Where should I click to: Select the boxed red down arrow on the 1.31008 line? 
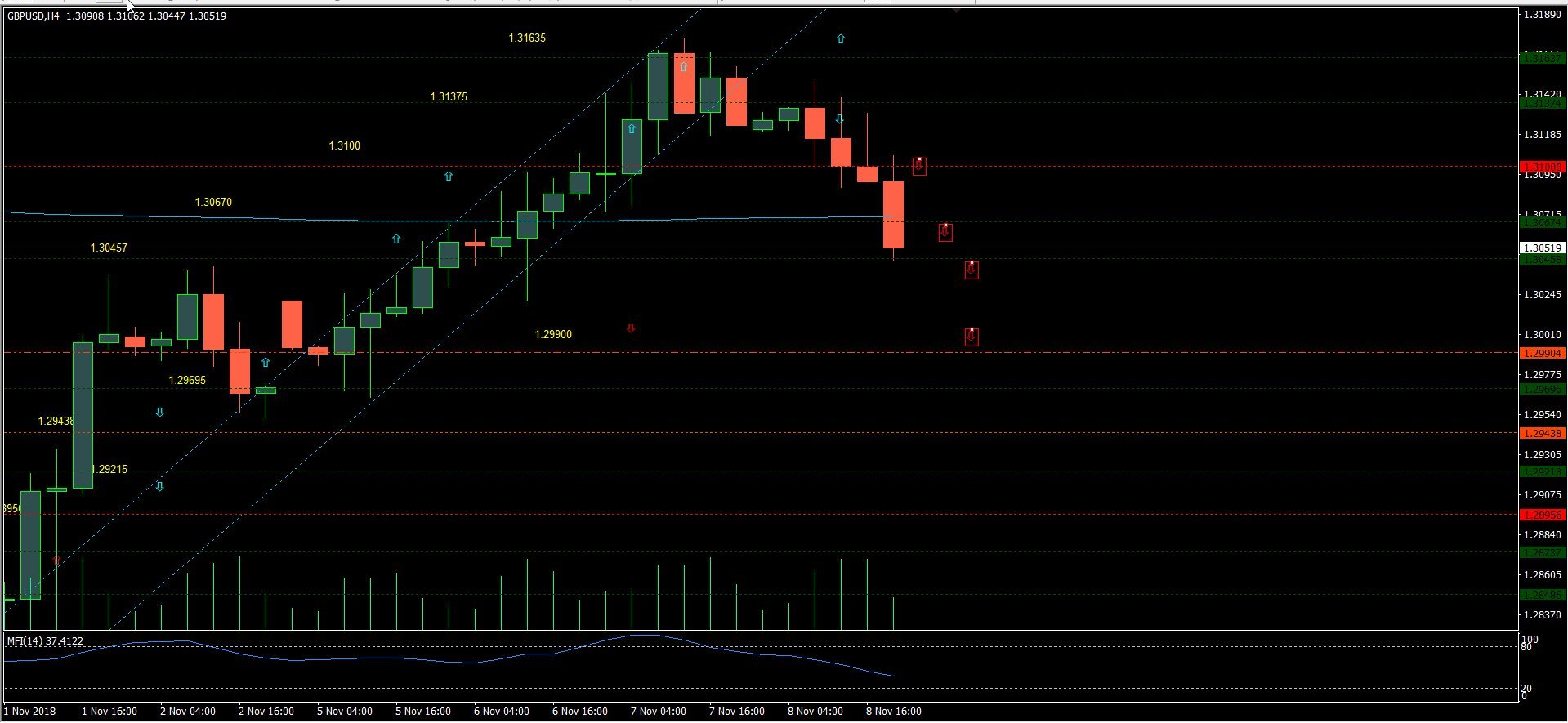tap(919, 166)
